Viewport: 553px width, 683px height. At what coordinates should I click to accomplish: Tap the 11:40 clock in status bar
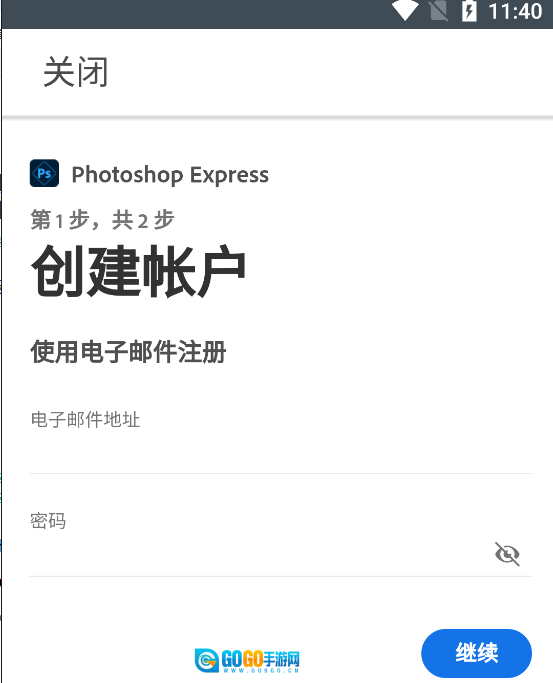tap(516, 11)
